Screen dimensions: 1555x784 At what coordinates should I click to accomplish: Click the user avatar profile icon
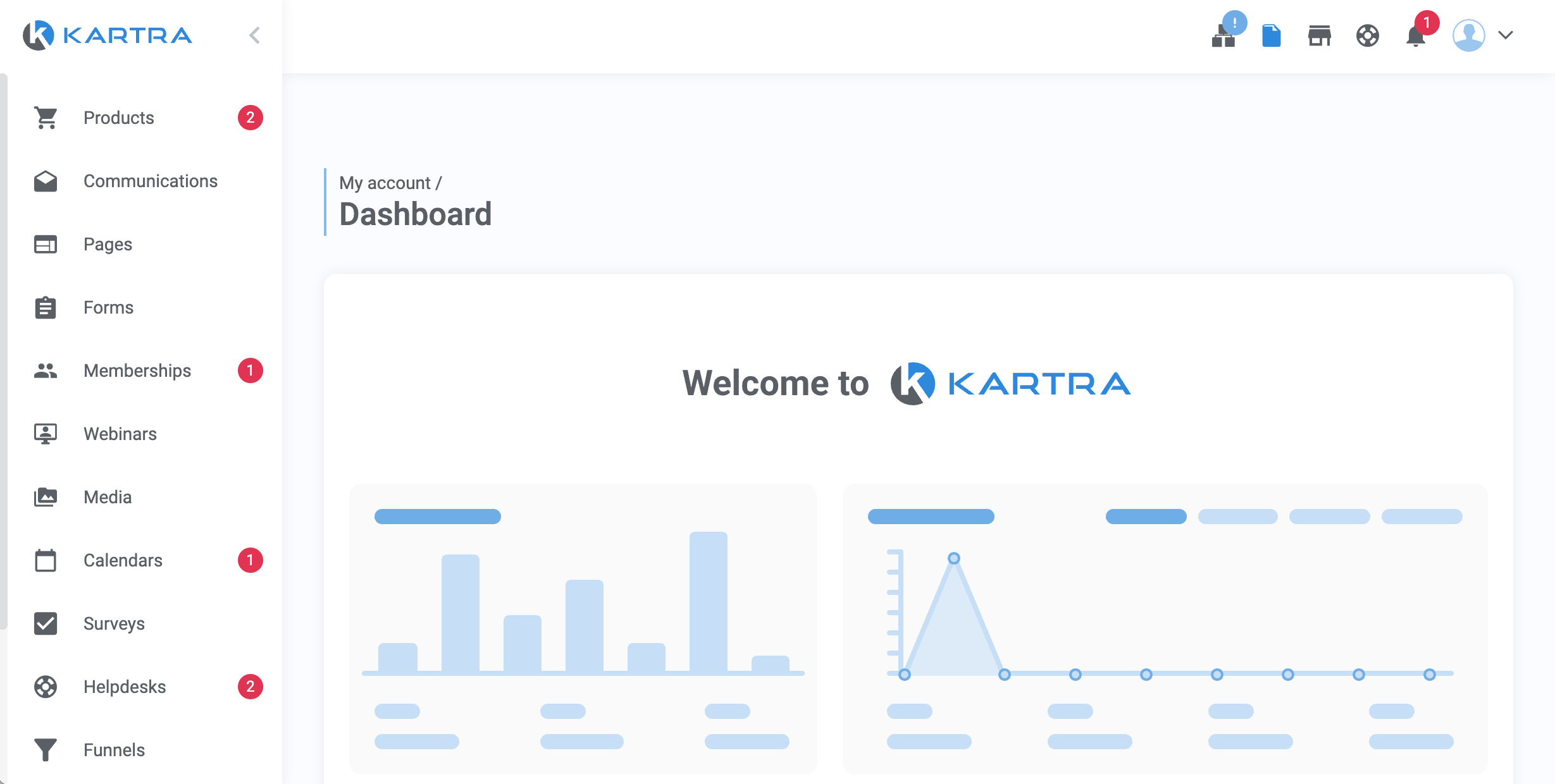click(x=1469, y=35)
